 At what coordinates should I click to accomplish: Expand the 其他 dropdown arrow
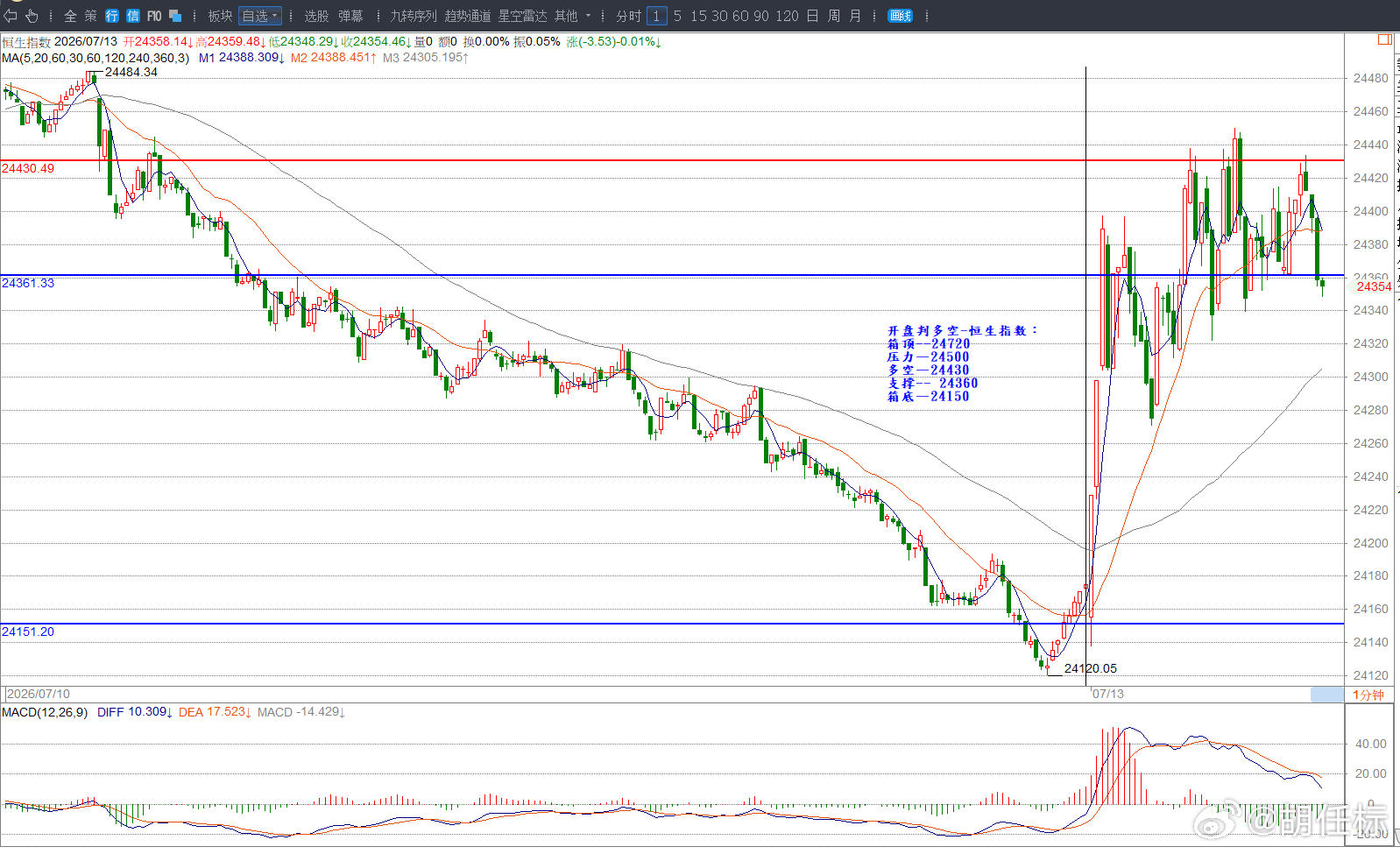[588, 16]
